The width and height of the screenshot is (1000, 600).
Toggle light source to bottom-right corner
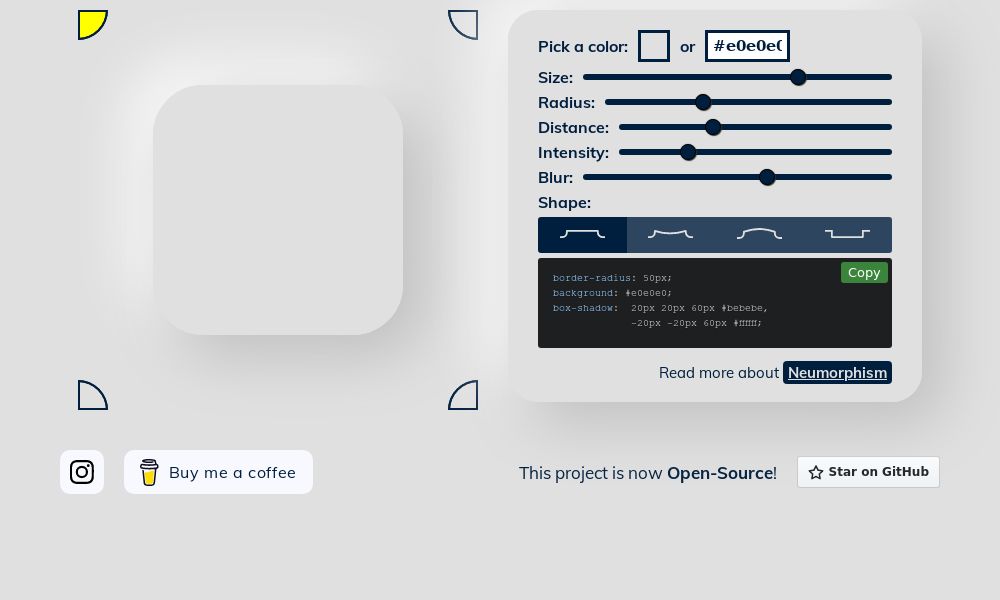(x=463, y=395)
